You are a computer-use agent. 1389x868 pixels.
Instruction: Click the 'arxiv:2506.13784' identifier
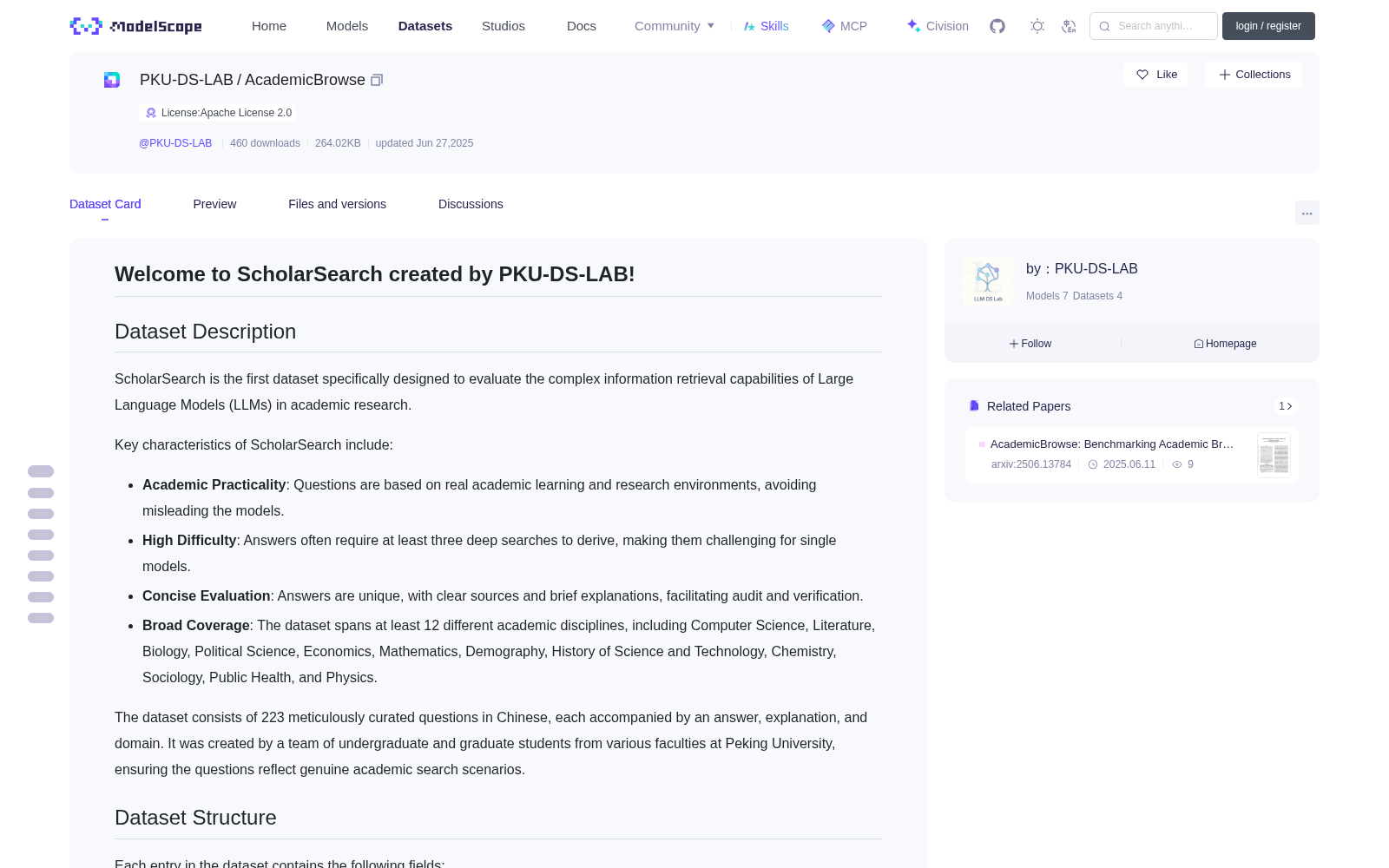1031,464
